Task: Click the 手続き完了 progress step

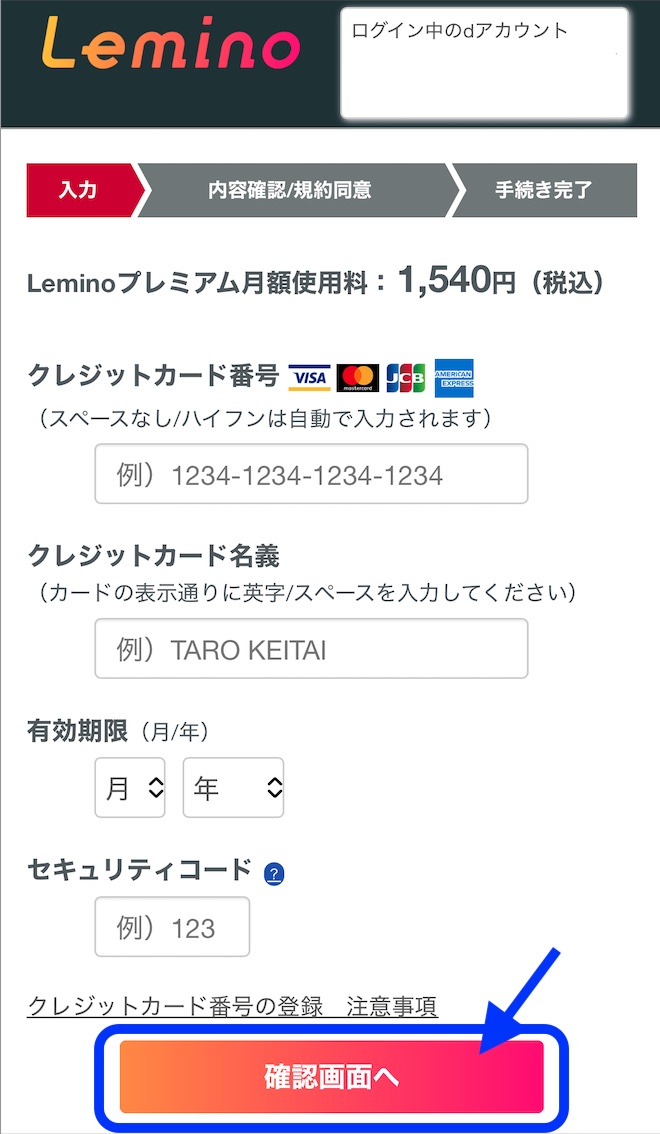Action: (x=545, y=189)
